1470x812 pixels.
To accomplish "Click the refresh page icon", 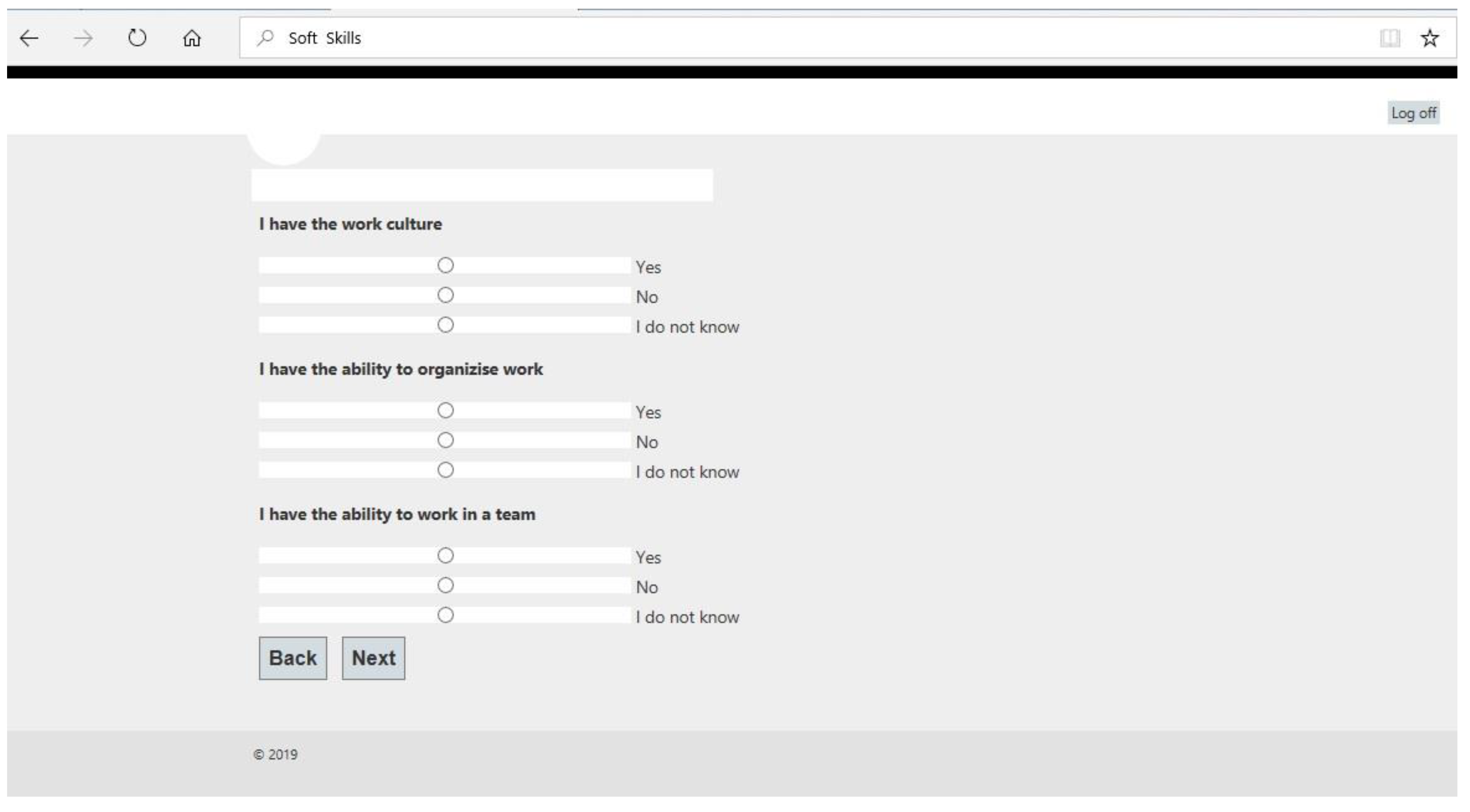I will (137, 38).
